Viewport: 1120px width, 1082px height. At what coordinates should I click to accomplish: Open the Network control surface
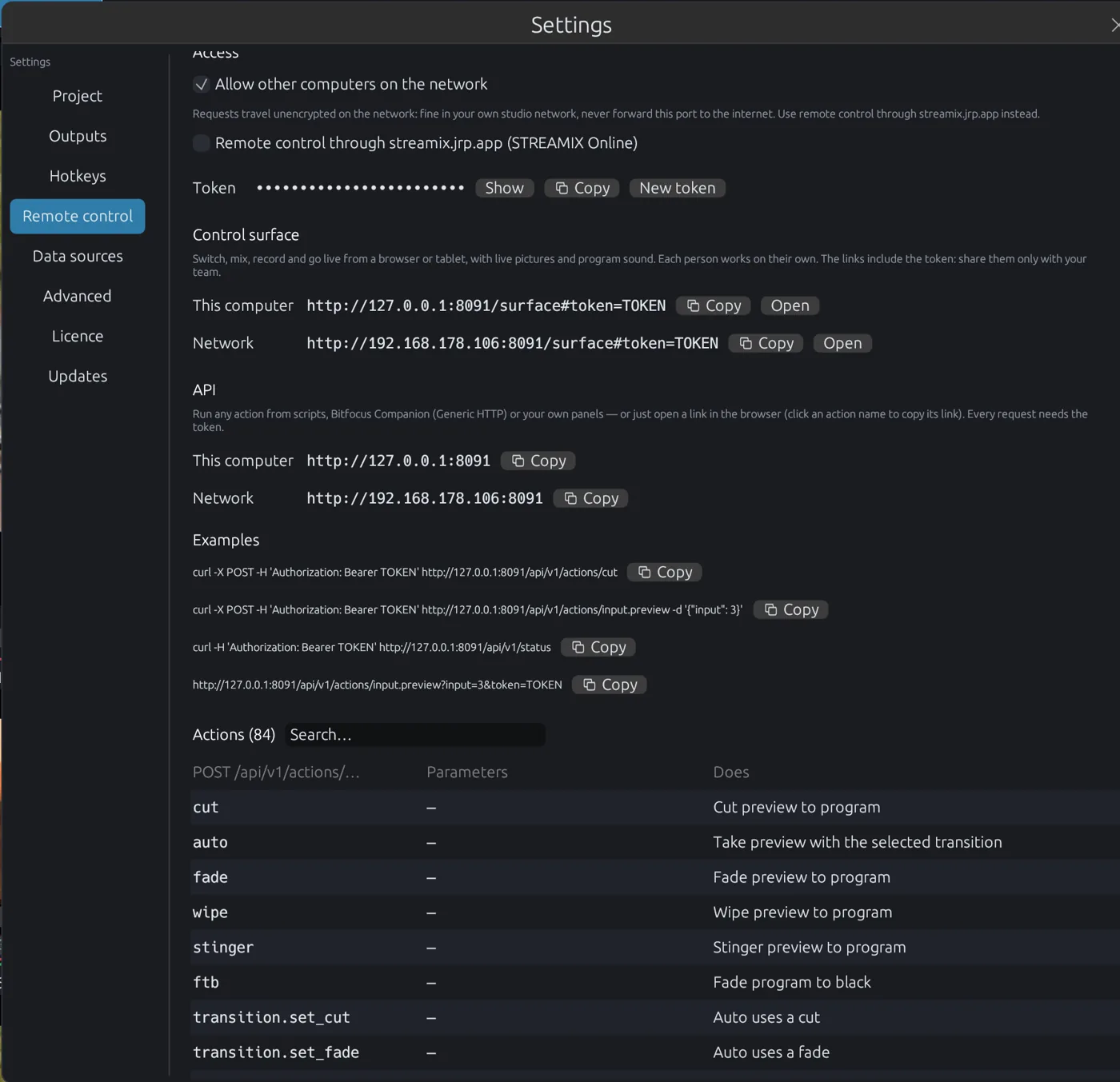click(842, 343)
